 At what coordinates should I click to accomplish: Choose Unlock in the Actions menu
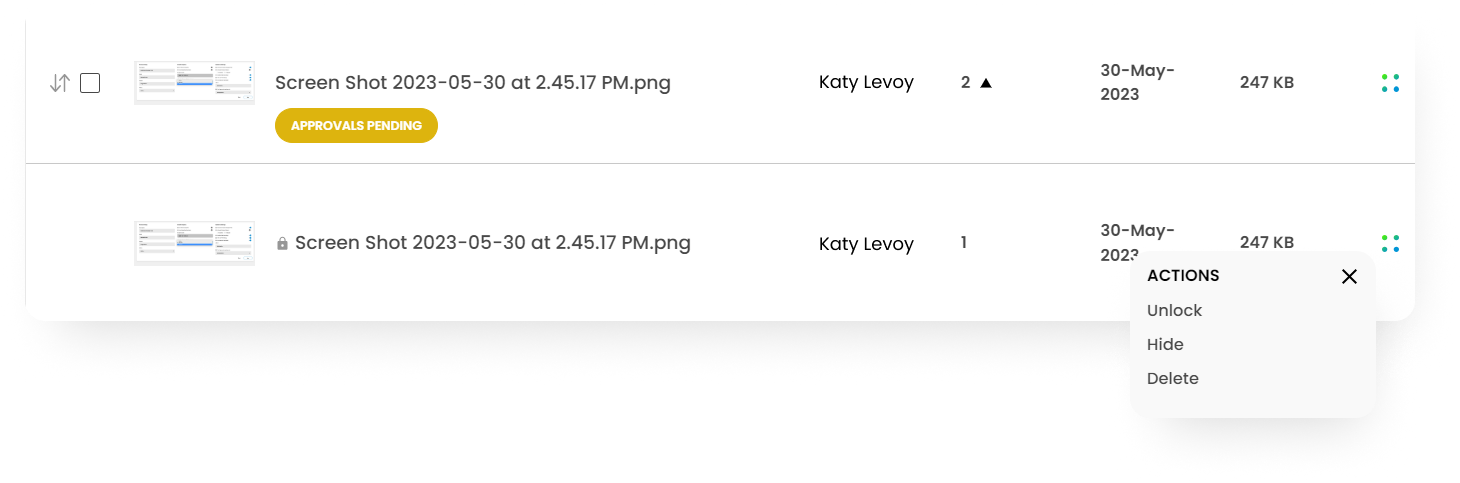coord(1174,311)
